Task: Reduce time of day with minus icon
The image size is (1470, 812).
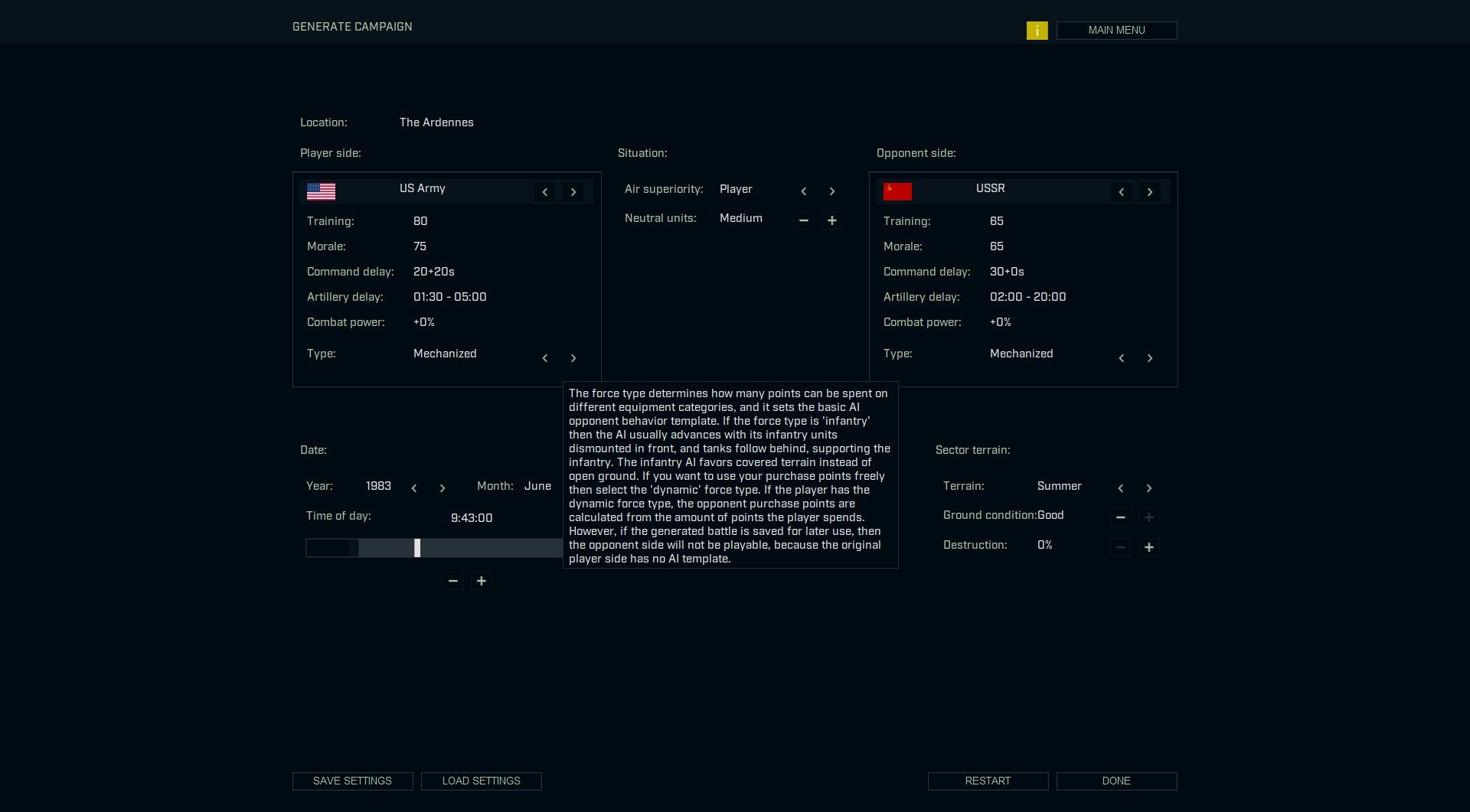Action: (x=453, y=581)
